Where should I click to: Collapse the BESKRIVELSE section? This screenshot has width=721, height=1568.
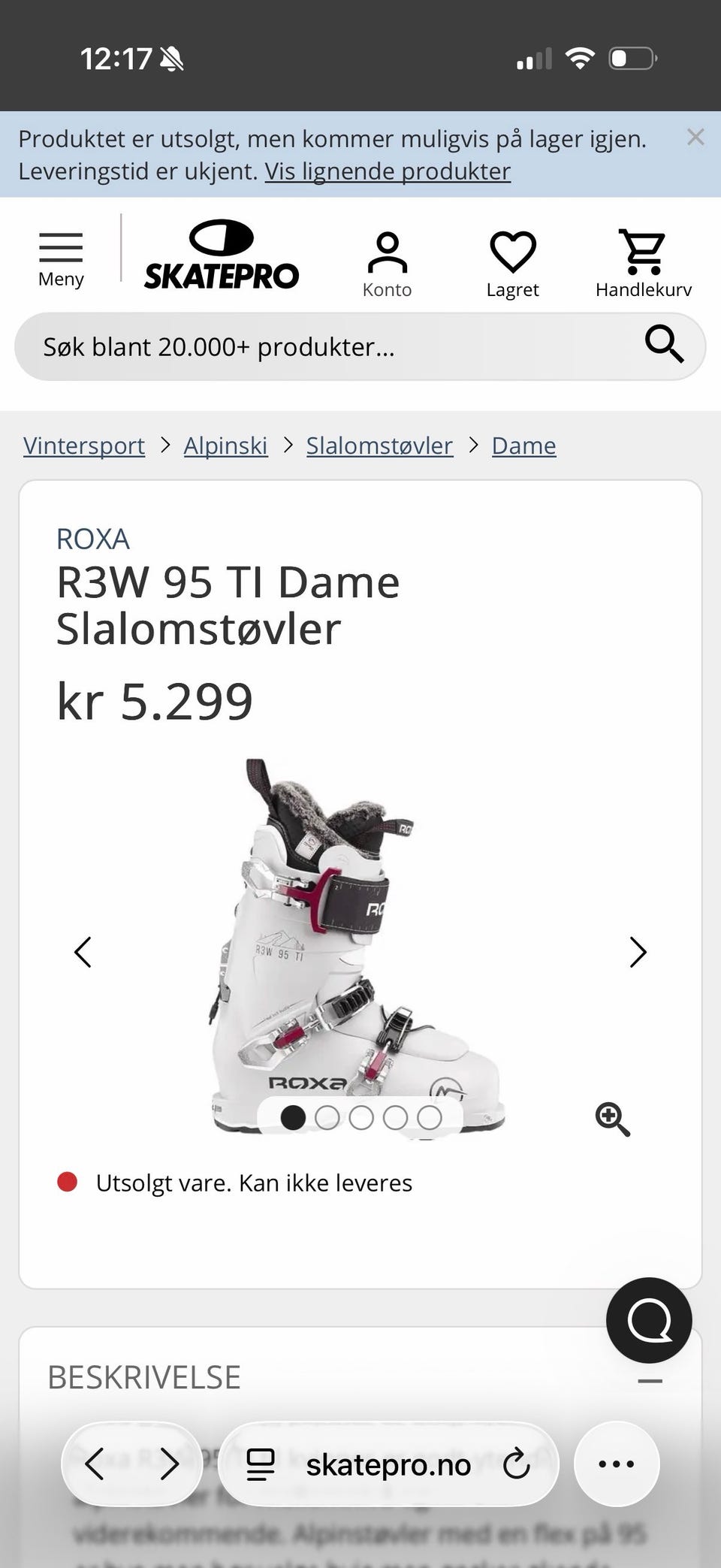point(650,1381)
